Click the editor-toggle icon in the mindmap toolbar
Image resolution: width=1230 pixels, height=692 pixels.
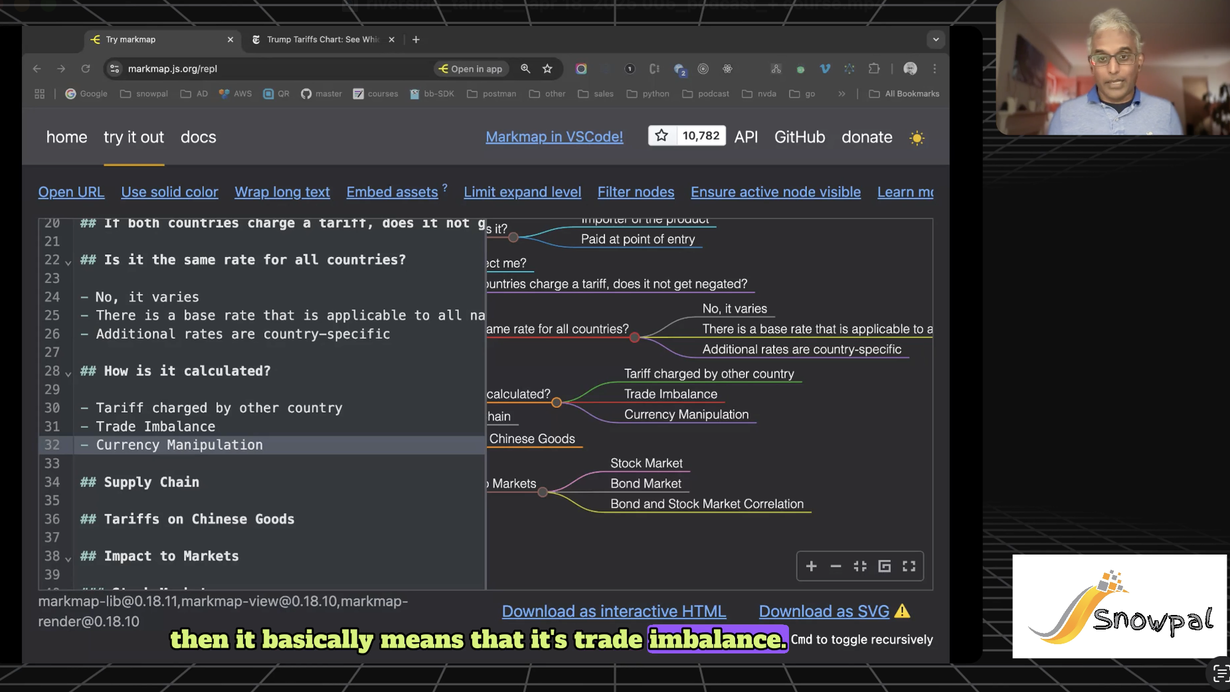click(885, 567)
